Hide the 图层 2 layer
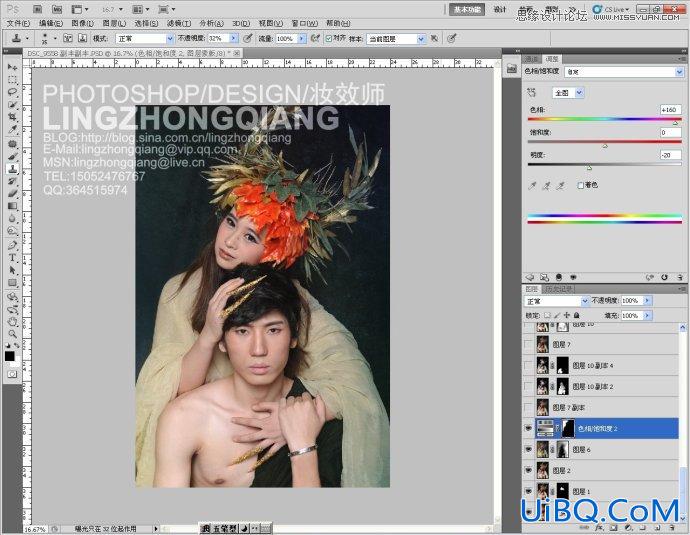690x535 pixels. coord(529,470)
